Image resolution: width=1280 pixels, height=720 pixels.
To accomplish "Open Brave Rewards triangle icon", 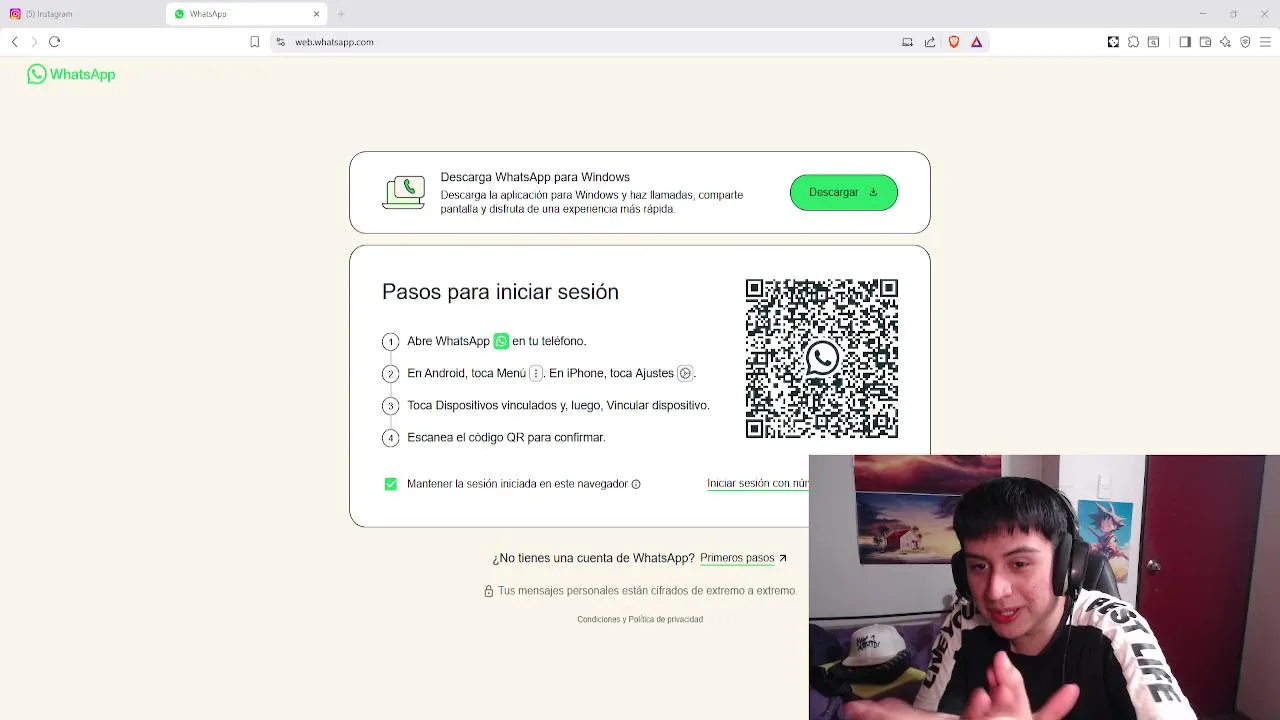I will 977,42.
